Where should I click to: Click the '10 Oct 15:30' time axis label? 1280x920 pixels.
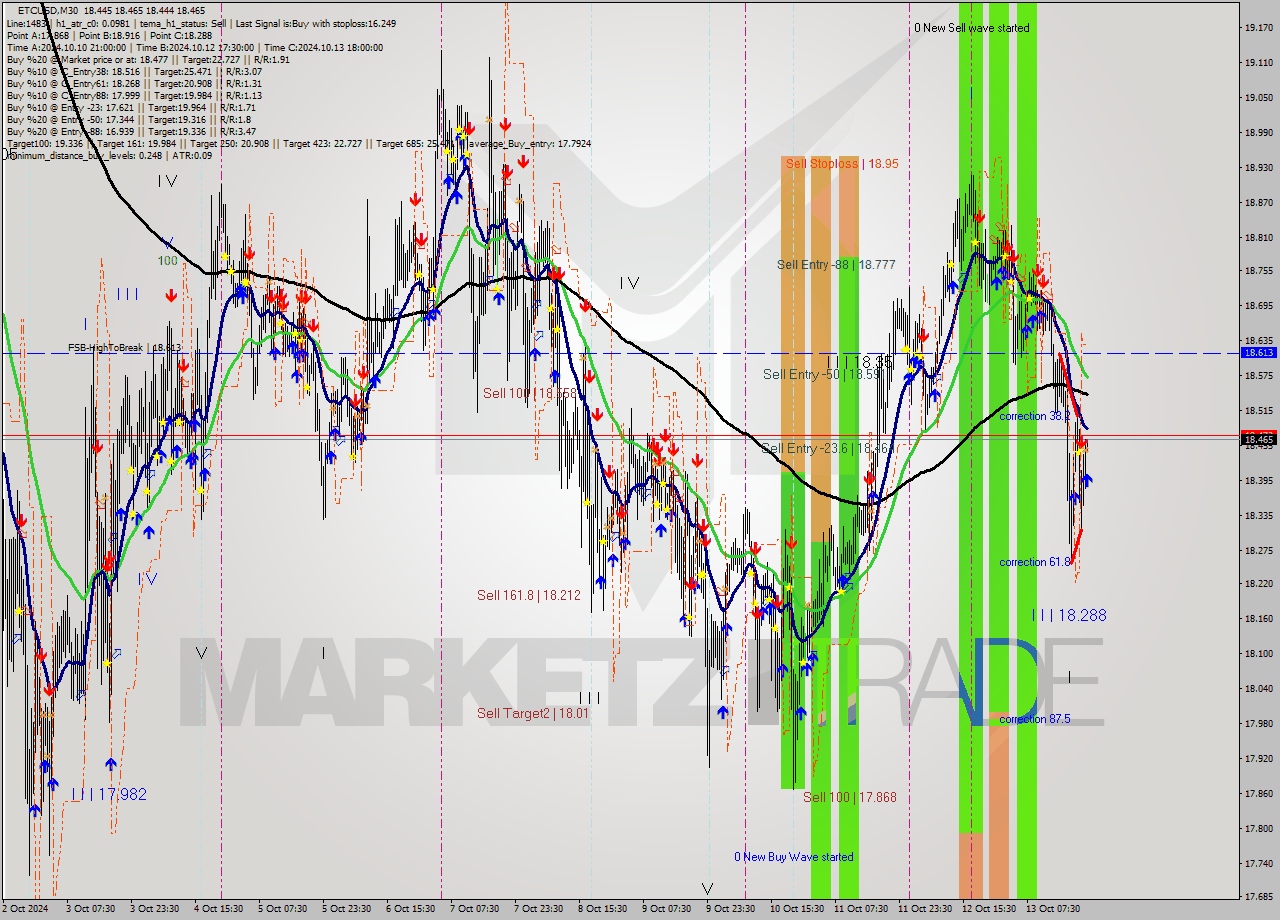[796, 909]
